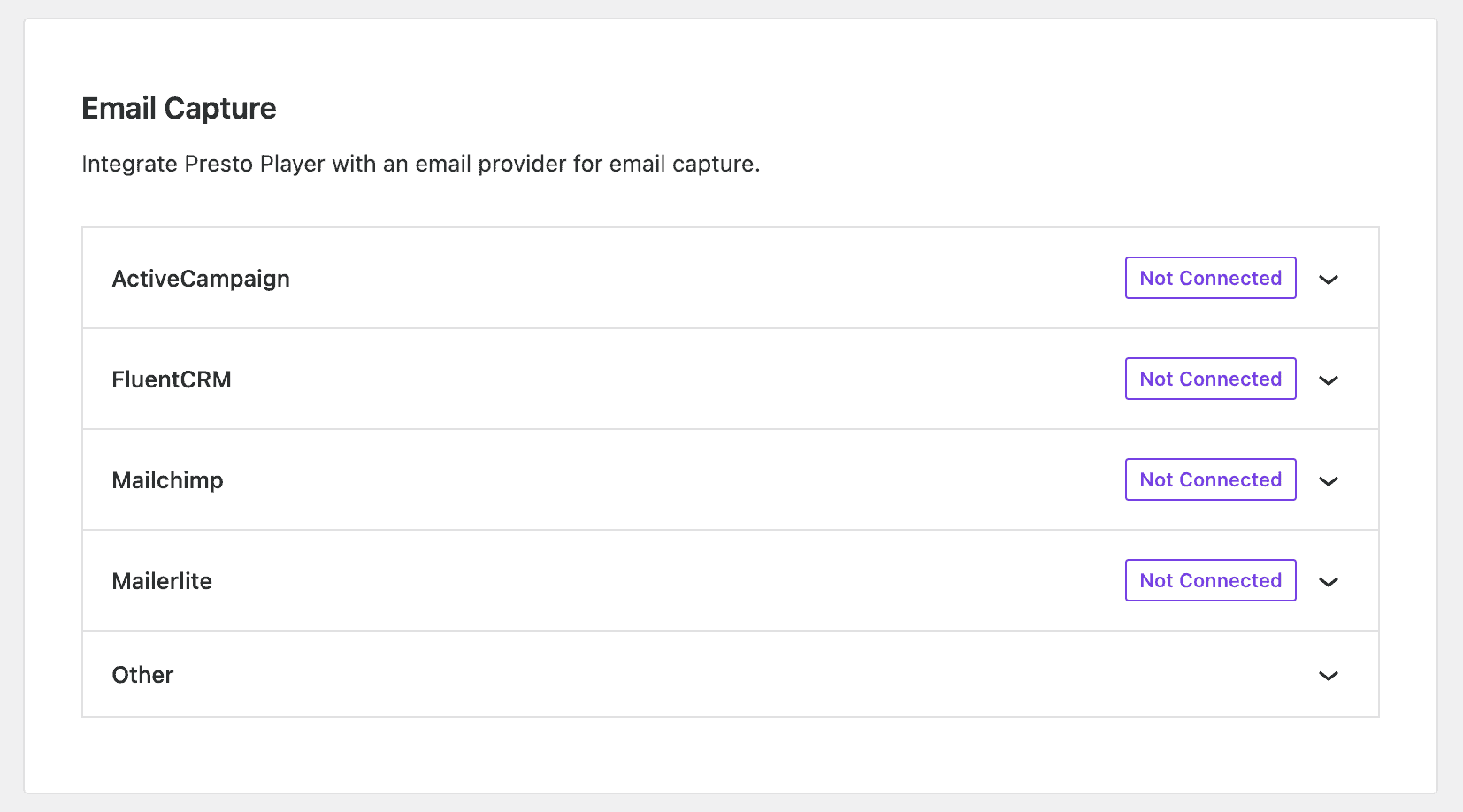Click FluentCRM's Not Connected badge
This screenshot has height=812, width=1463.
1210,379
